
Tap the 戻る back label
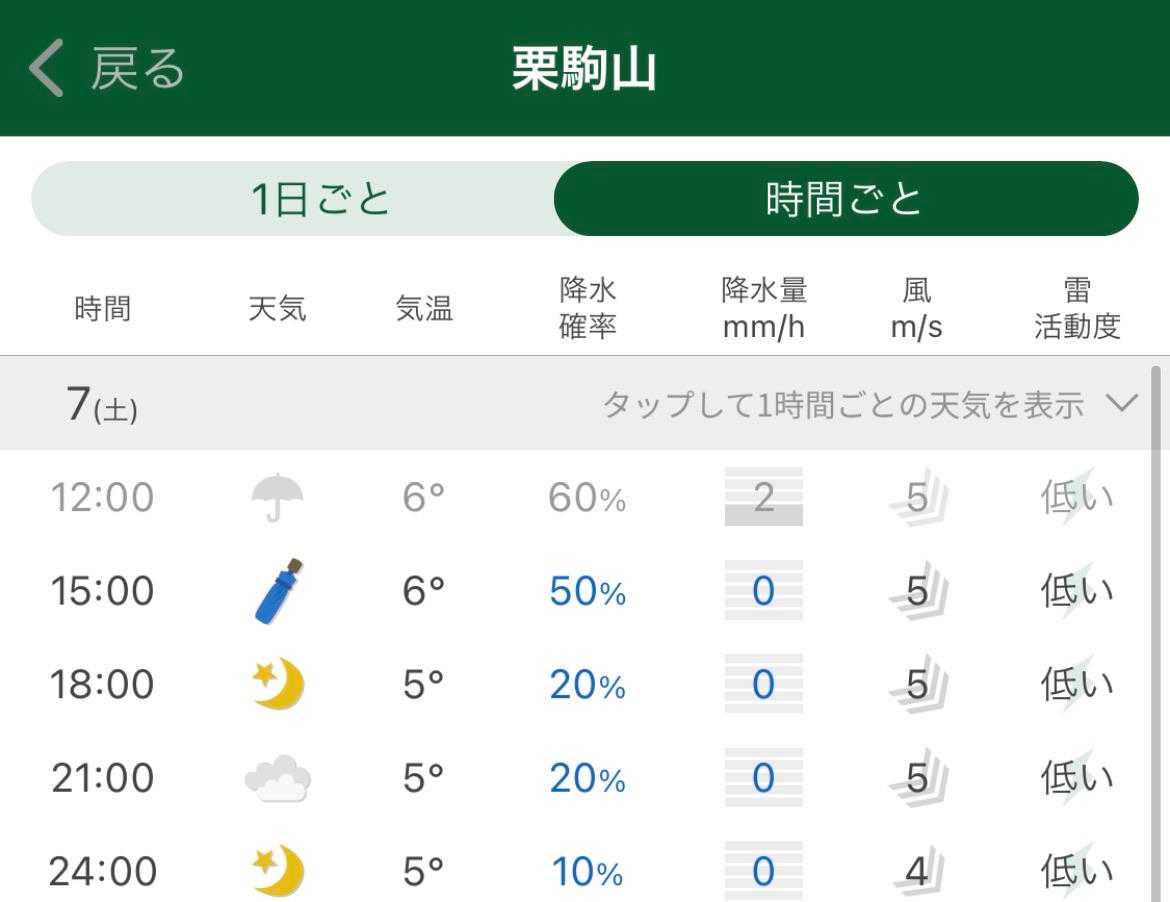(x=138, y=69)
